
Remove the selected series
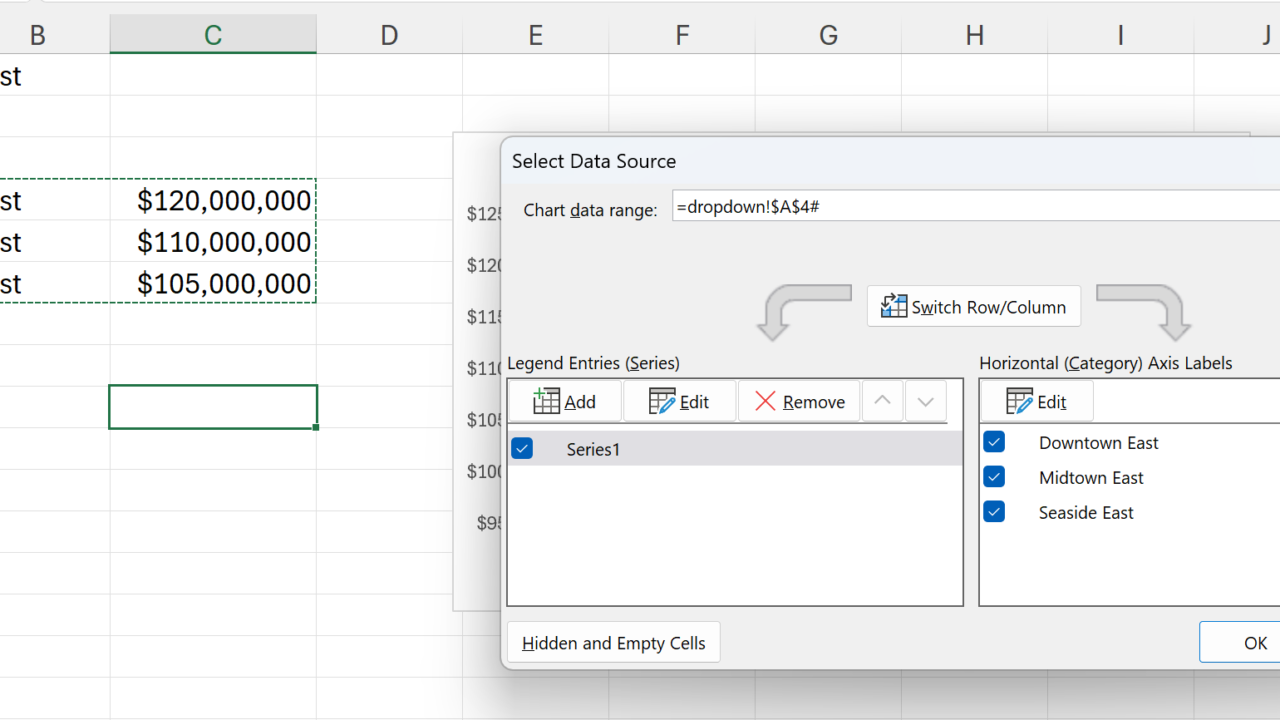[799, 402]
